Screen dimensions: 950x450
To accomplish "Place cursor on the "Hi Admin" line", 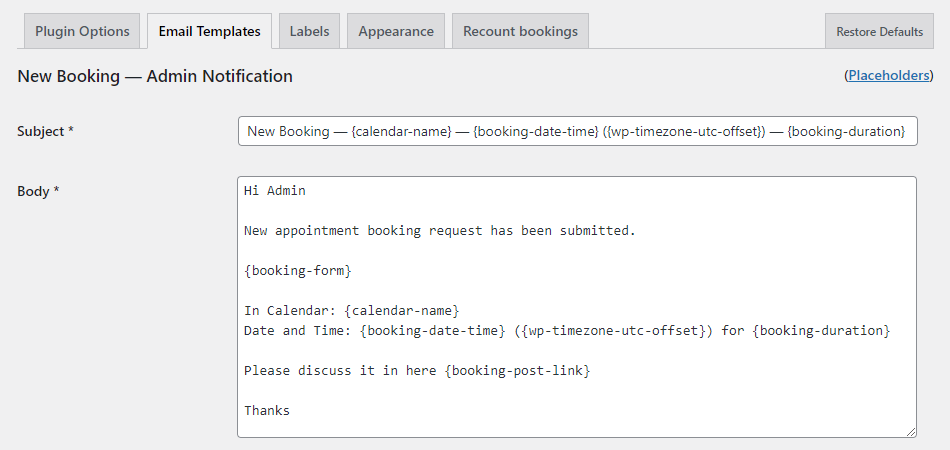I will coord(275,190).
